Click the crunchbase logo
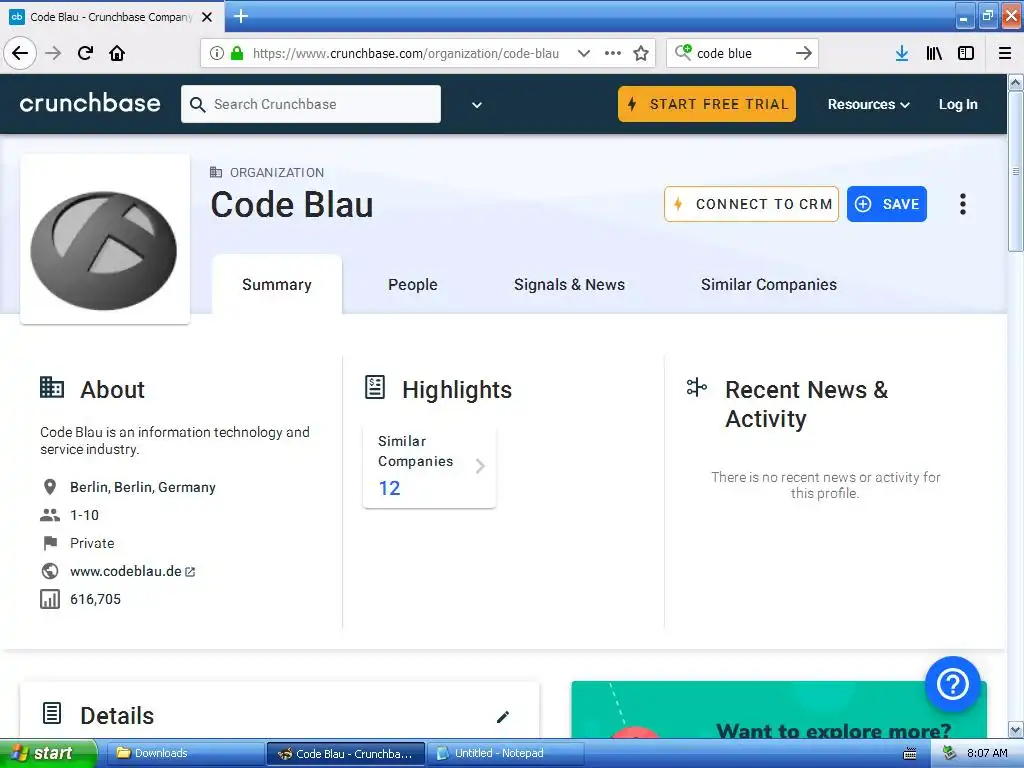 90,103
